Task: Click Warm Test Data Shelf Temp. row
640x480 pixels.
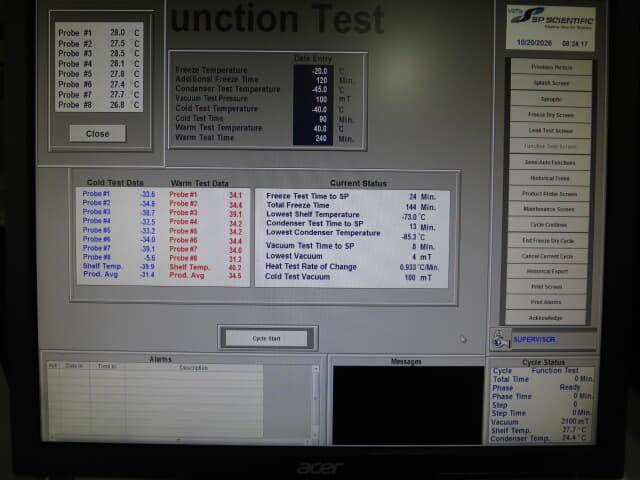Action: [x=206, y=267]
